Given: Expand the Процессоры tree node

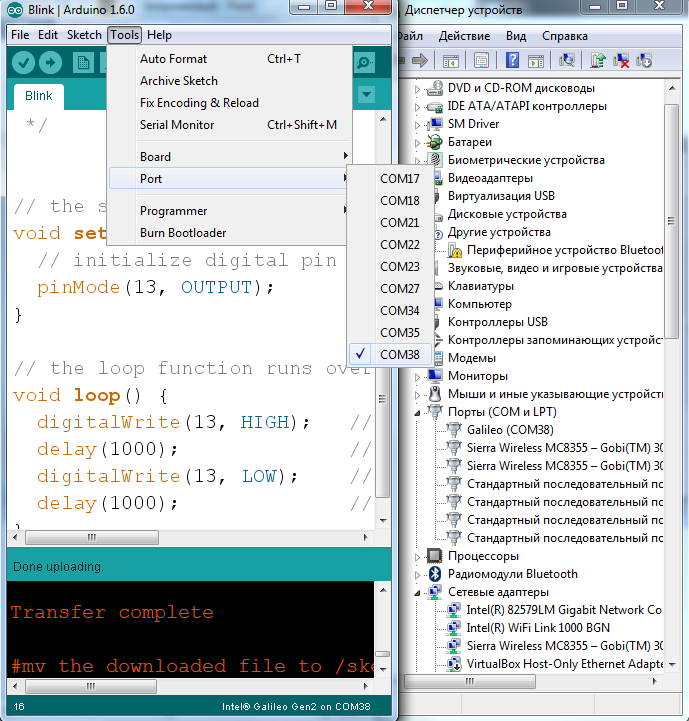Looking at the screenshot, I should (417, 557).
